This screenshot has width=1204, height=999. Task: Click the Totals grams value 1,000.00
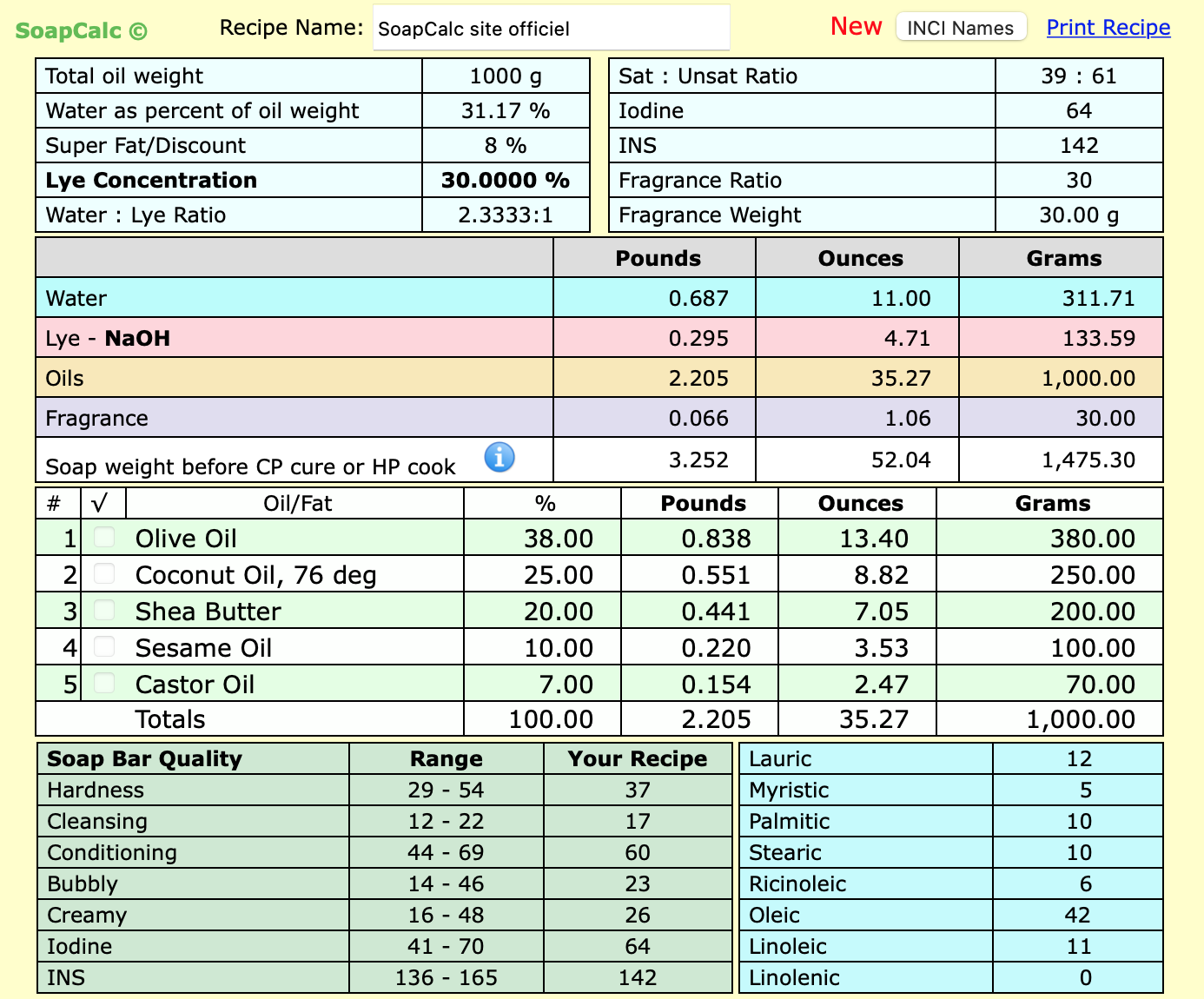point(1080,719)
